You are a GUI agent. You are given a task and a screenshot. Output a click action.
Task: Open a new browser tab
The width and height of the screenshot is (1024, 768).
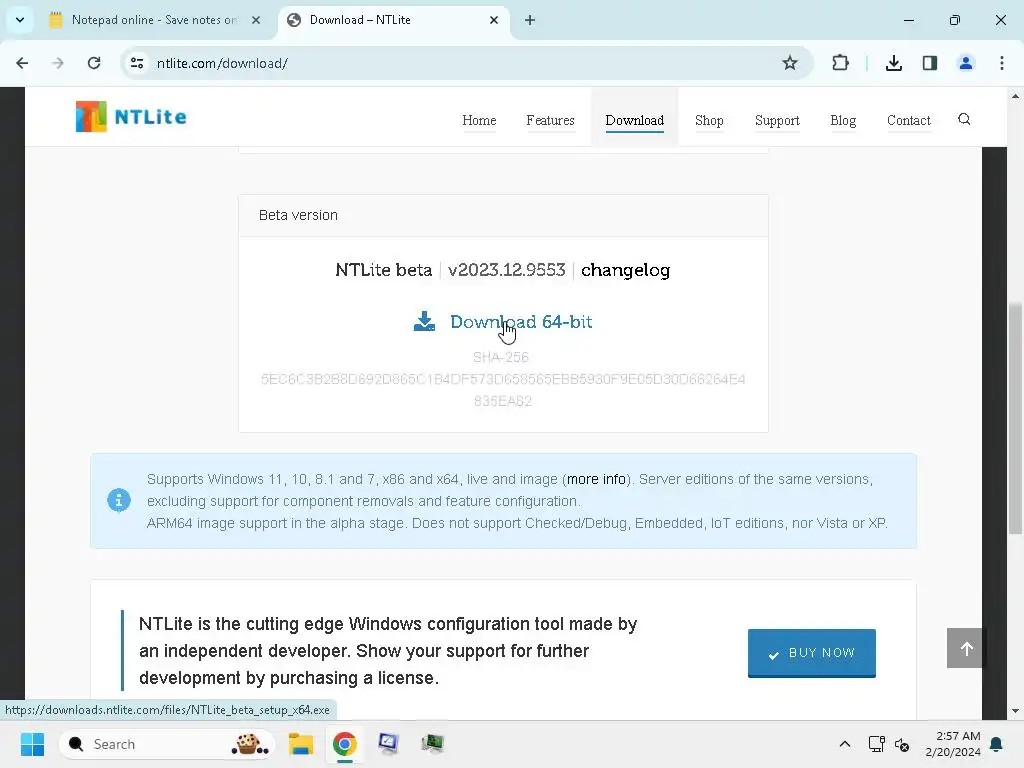(x=530, y=20)
